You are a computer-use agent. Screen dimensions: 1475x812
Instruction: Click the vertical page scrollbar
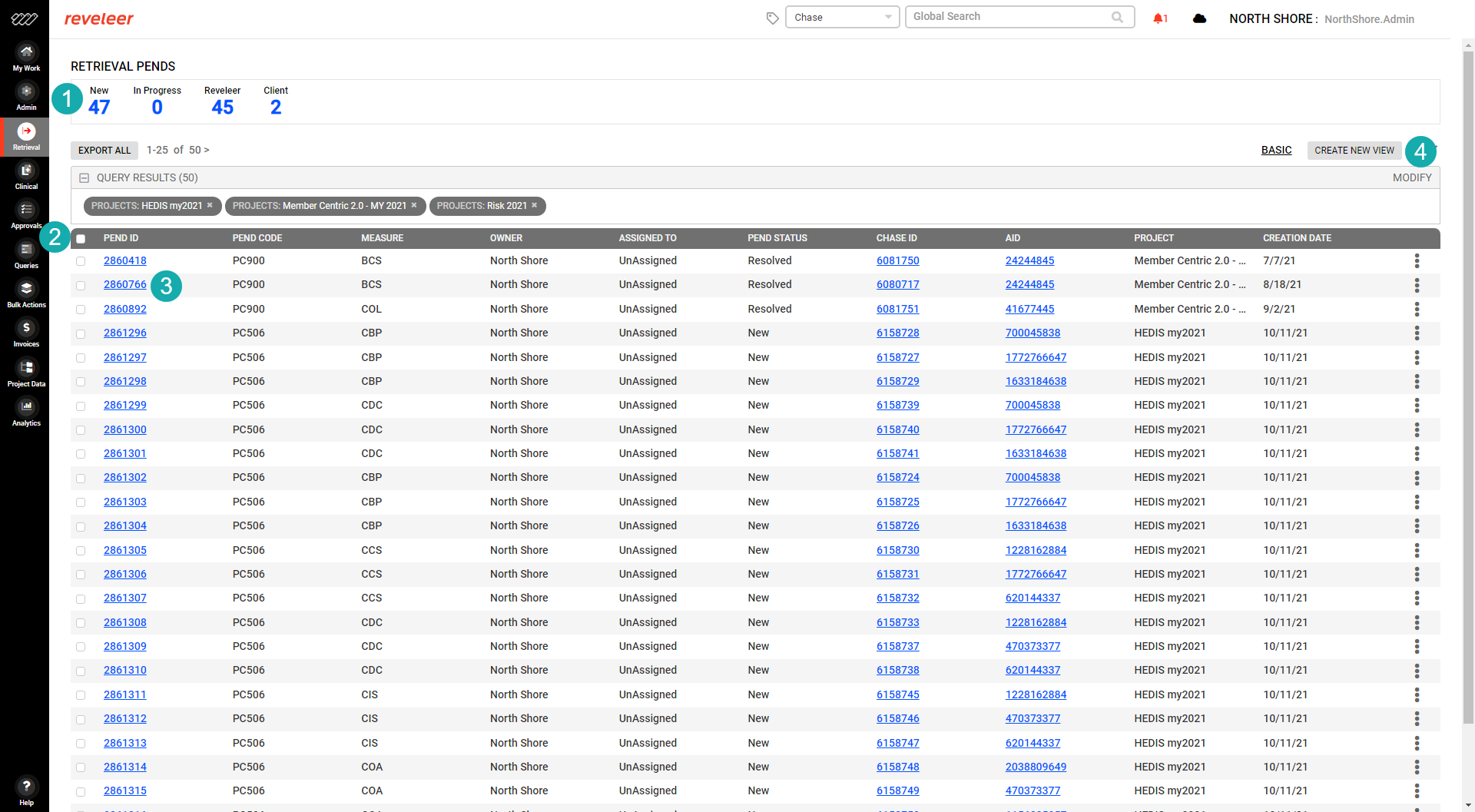point(1468,388)
